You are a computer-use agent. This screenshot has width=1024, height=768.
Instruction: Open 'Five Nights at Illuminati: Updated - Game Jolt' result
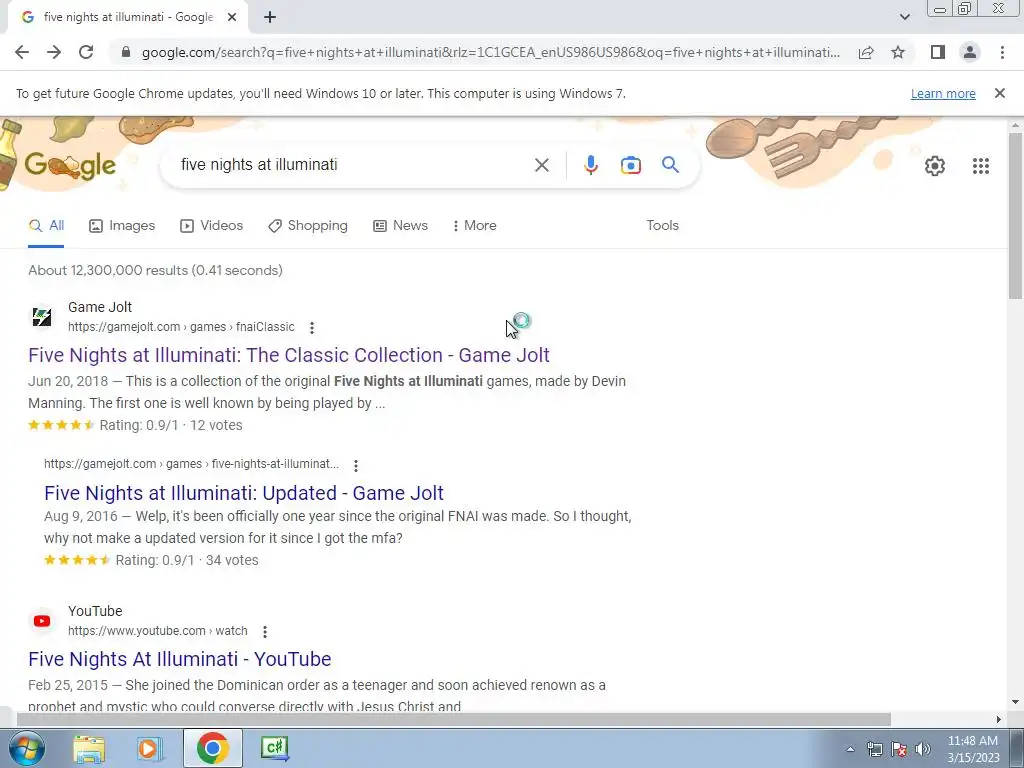point(244,493)
